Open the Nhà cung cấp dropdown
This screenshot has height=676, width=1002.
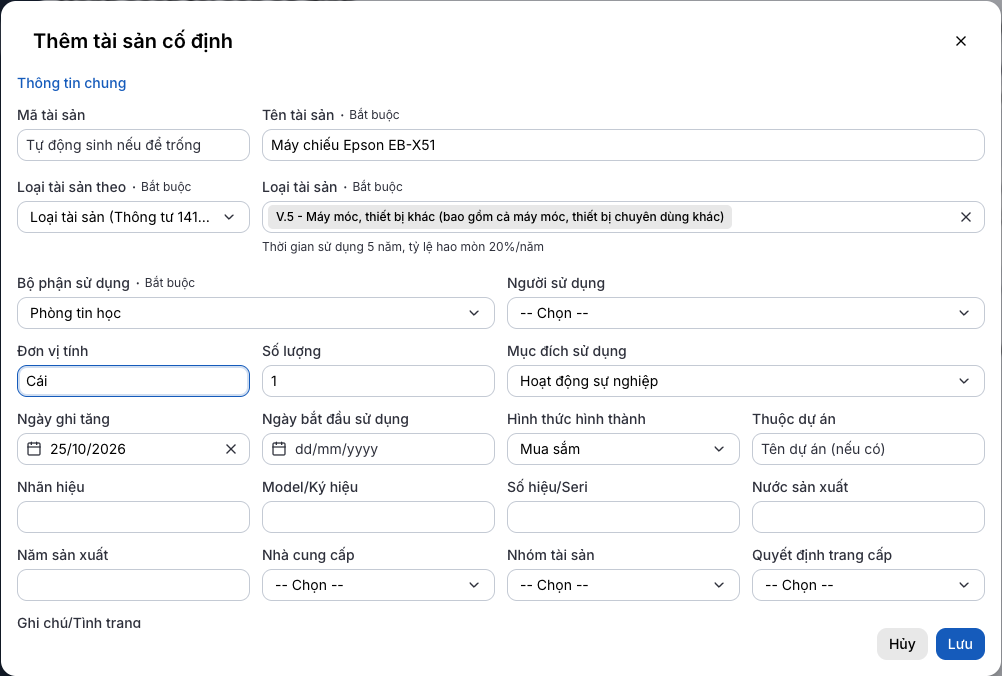click(378, 585)
